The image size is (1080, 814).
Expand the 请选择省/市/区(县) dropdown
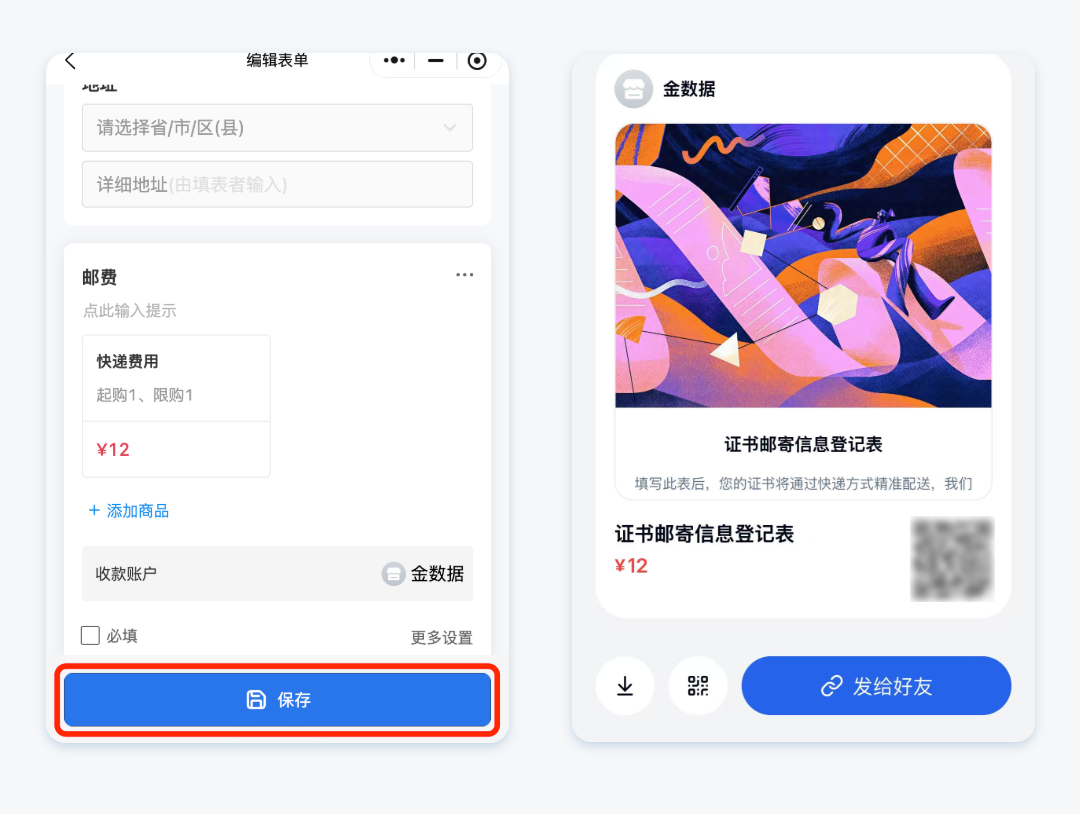[x=277, y=127]
